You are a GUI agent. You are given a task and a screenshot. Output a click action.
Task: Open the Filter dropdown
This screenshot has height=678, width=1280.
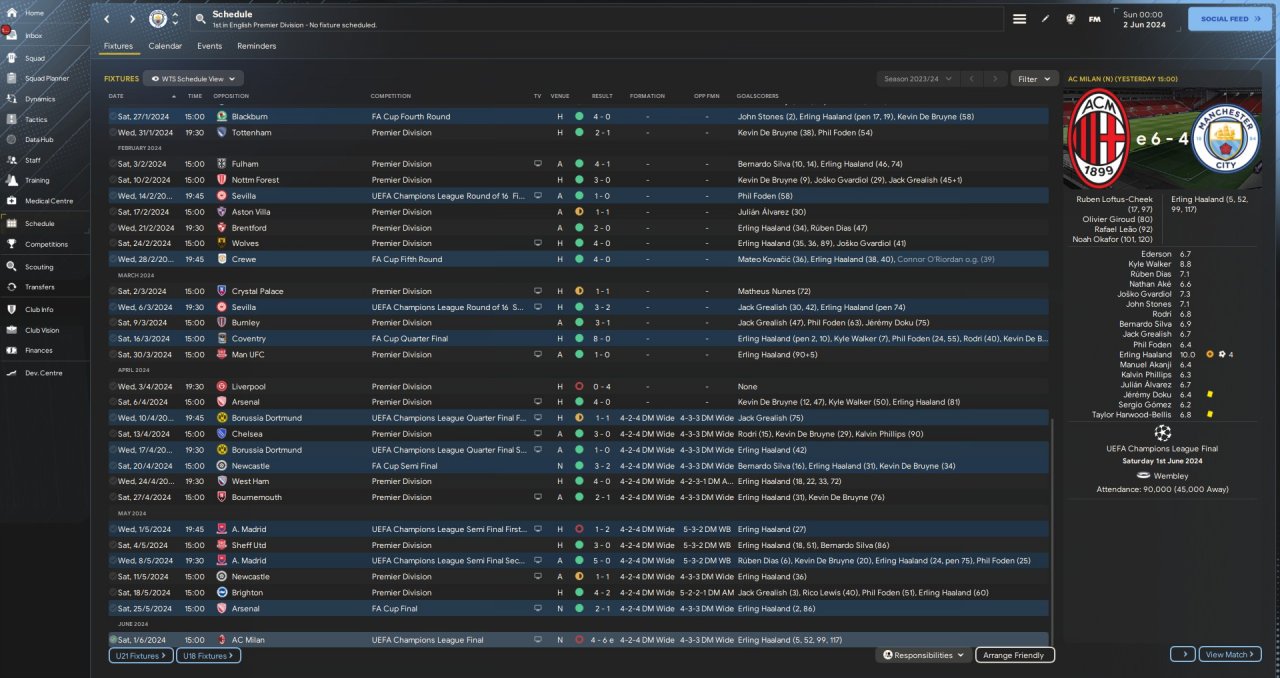pos(1034,78)
